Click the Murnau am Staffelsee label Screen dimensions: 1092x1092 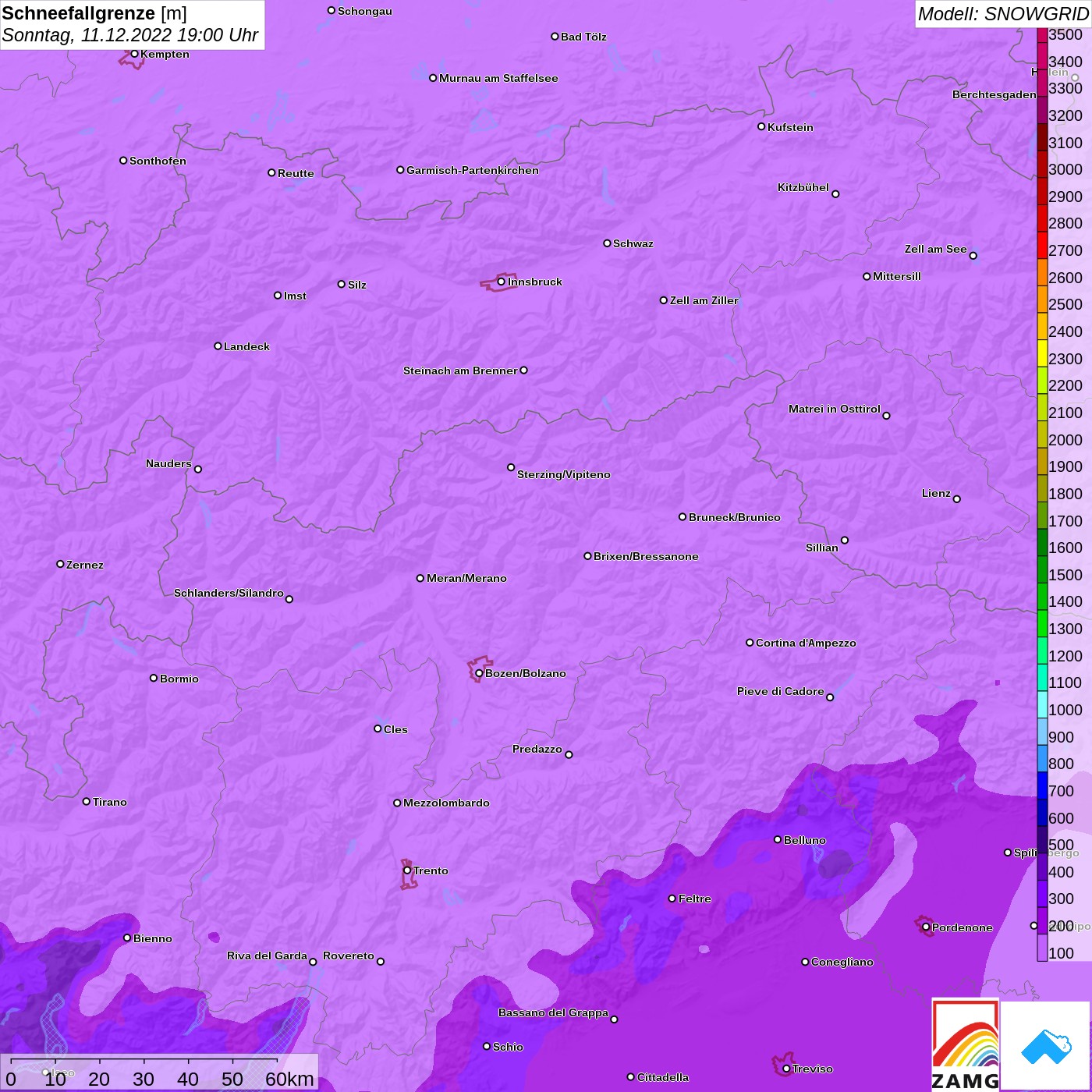click(498, 78)
